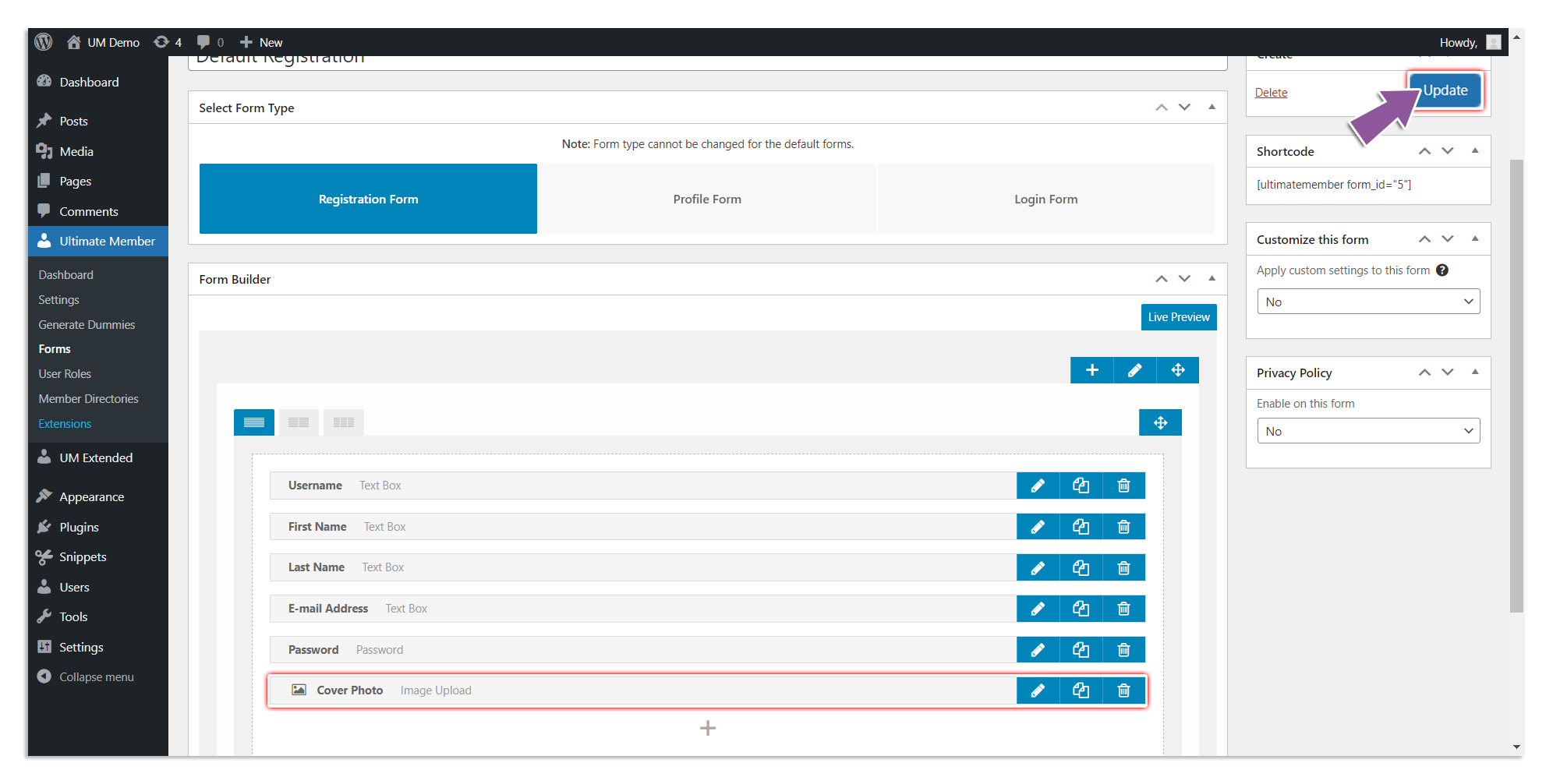This screenshot has width=1553, height=784.
Task: Move Privacy Policy panel up
Action: (1424, 373)
